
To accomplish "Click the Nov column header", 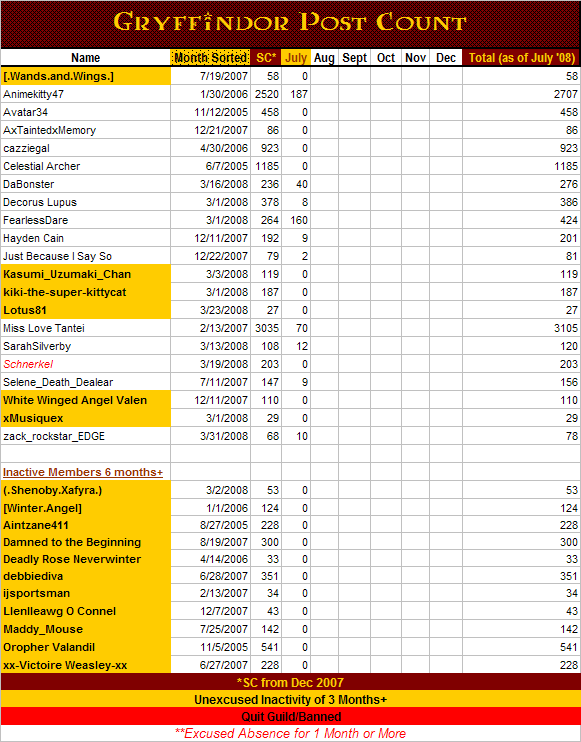I will click(x=415, y=58).
